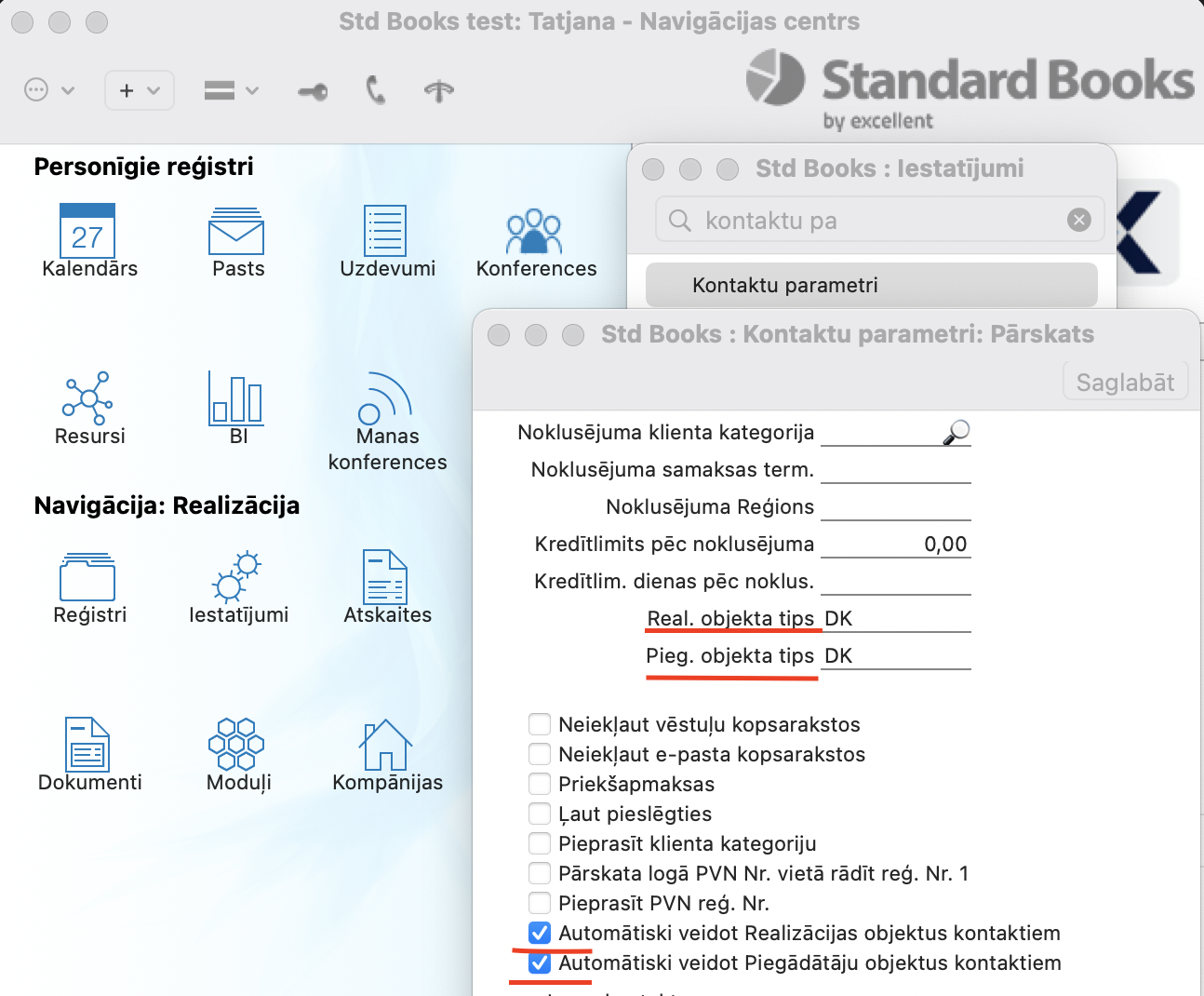The image size is (1204, 996).
Task: Expand the plus button dropdown in toolbar
Action: [x=140, y=90]
